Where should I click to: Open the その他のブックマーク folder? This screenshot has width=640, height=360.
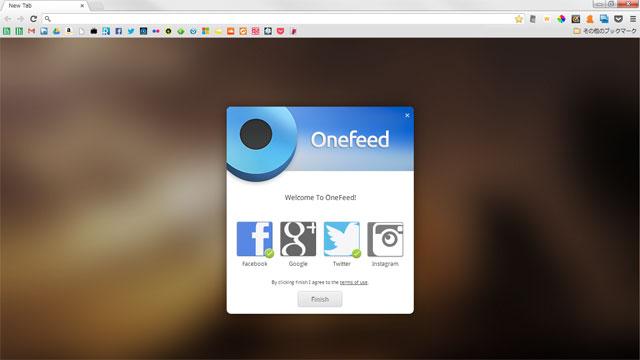pyautogui.click(x=605, y=31)
